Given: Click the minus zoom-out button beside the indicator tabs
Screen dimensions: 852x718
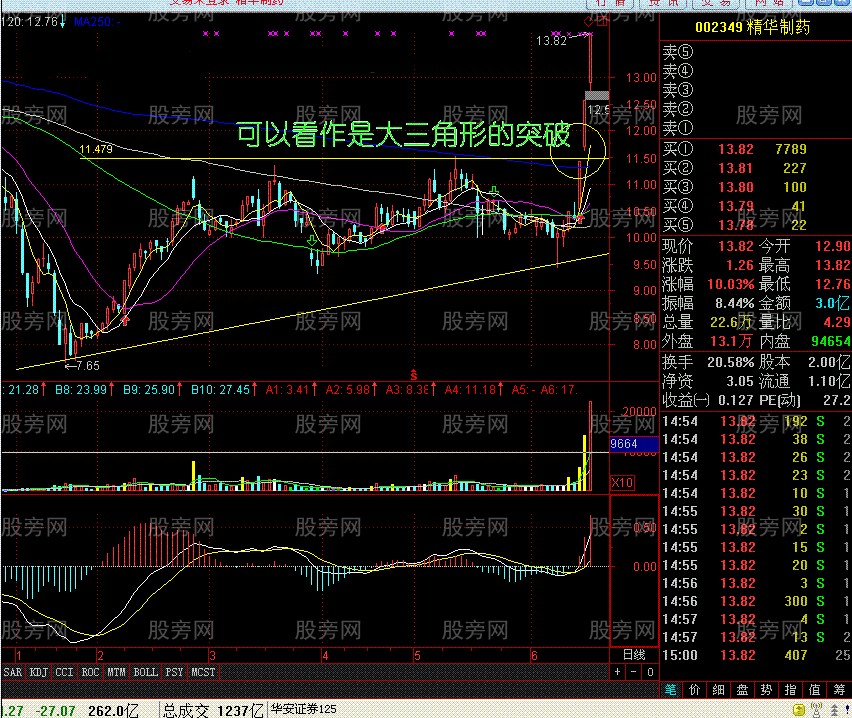Looking at the screenshot, I should click(x=634, y=672).
